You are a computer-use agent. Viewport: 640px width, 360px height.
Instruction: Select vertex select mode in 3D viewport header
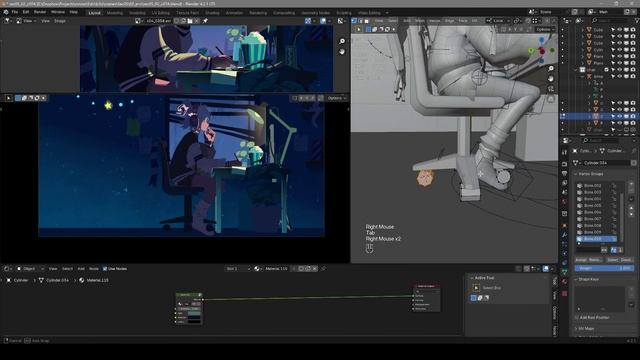click(354, 21)
